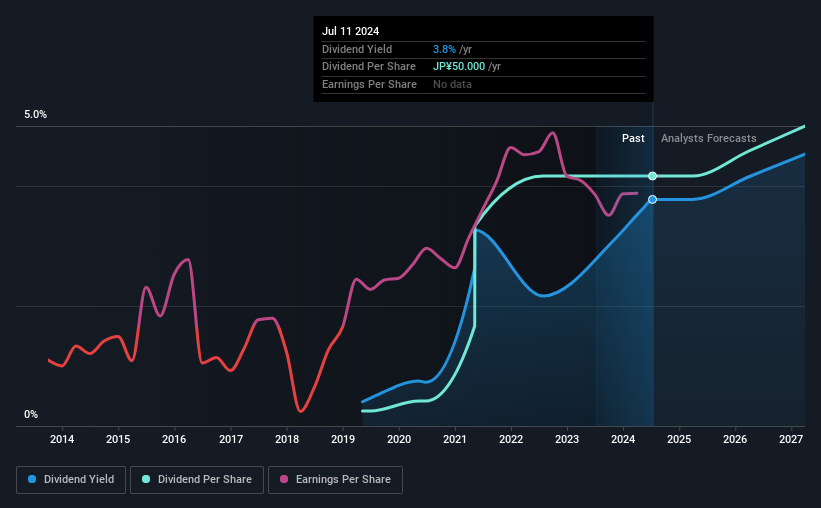This screenshot has height=508, width=821.
Task: Click the 2014 year axis label
Action: pos(62,439)
